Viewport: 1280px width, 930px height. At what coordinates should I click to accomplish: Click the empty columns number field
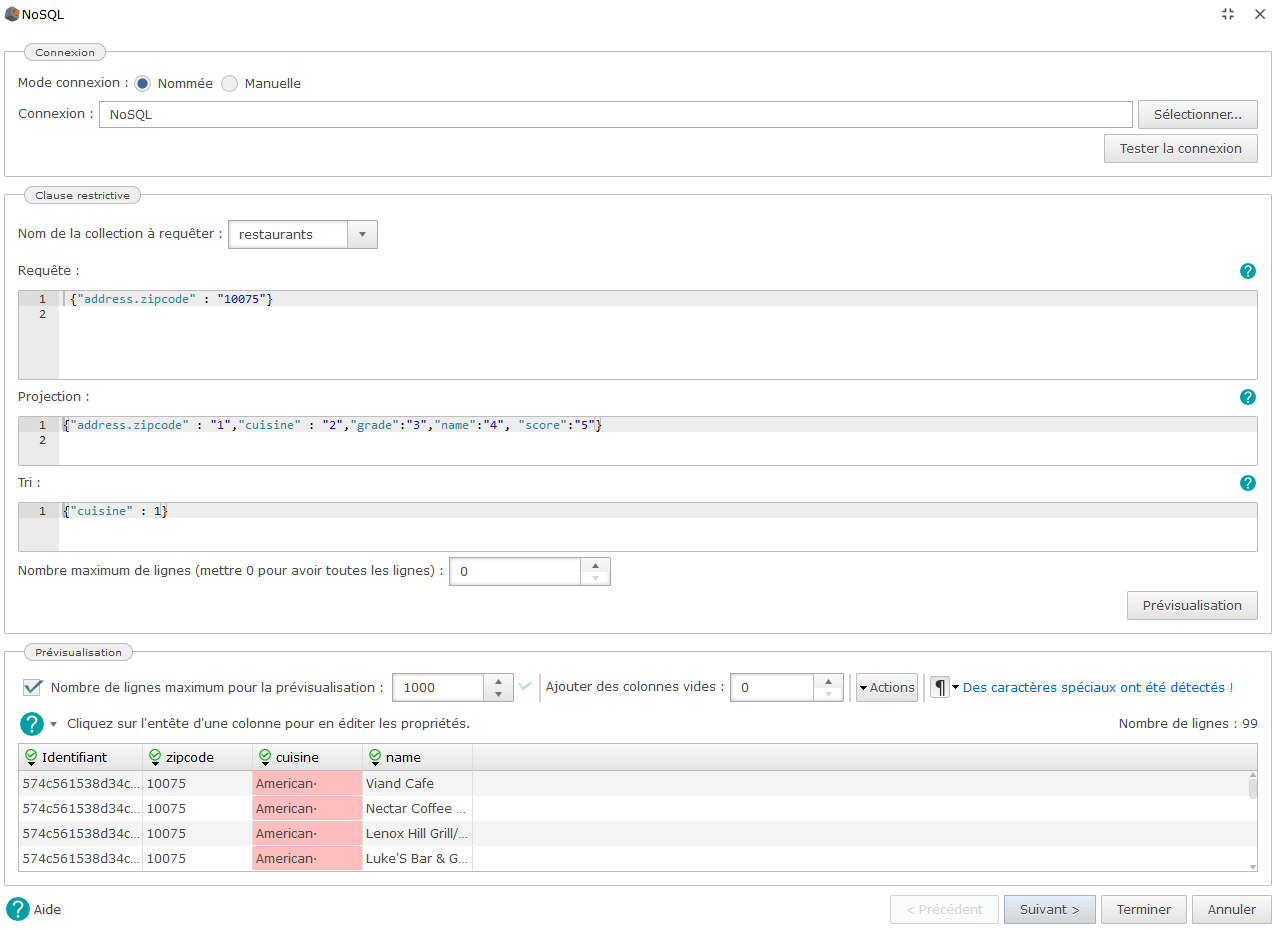(772, 687)
